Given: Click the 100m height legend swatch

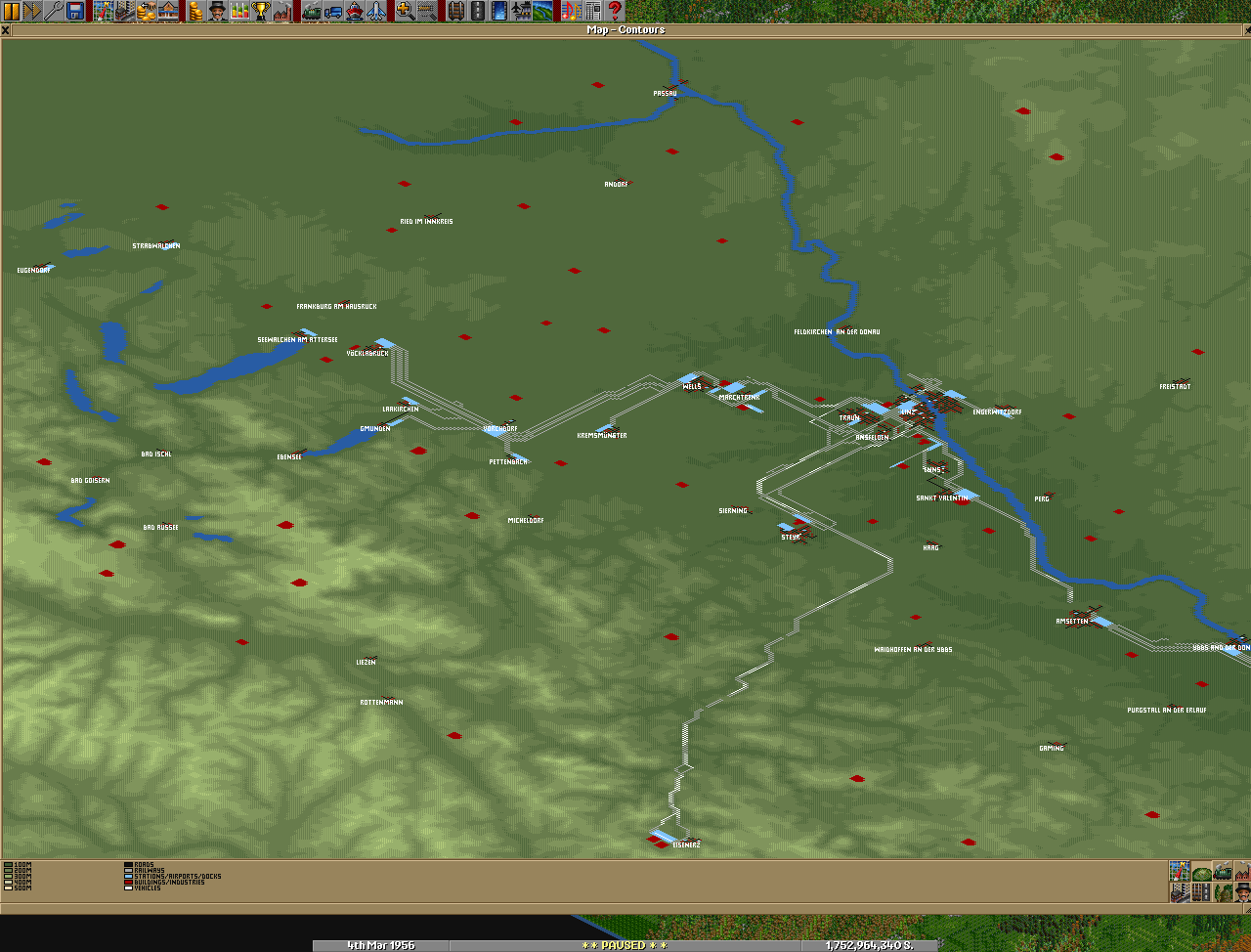Looking at the screenshot, I should (8, 865).
